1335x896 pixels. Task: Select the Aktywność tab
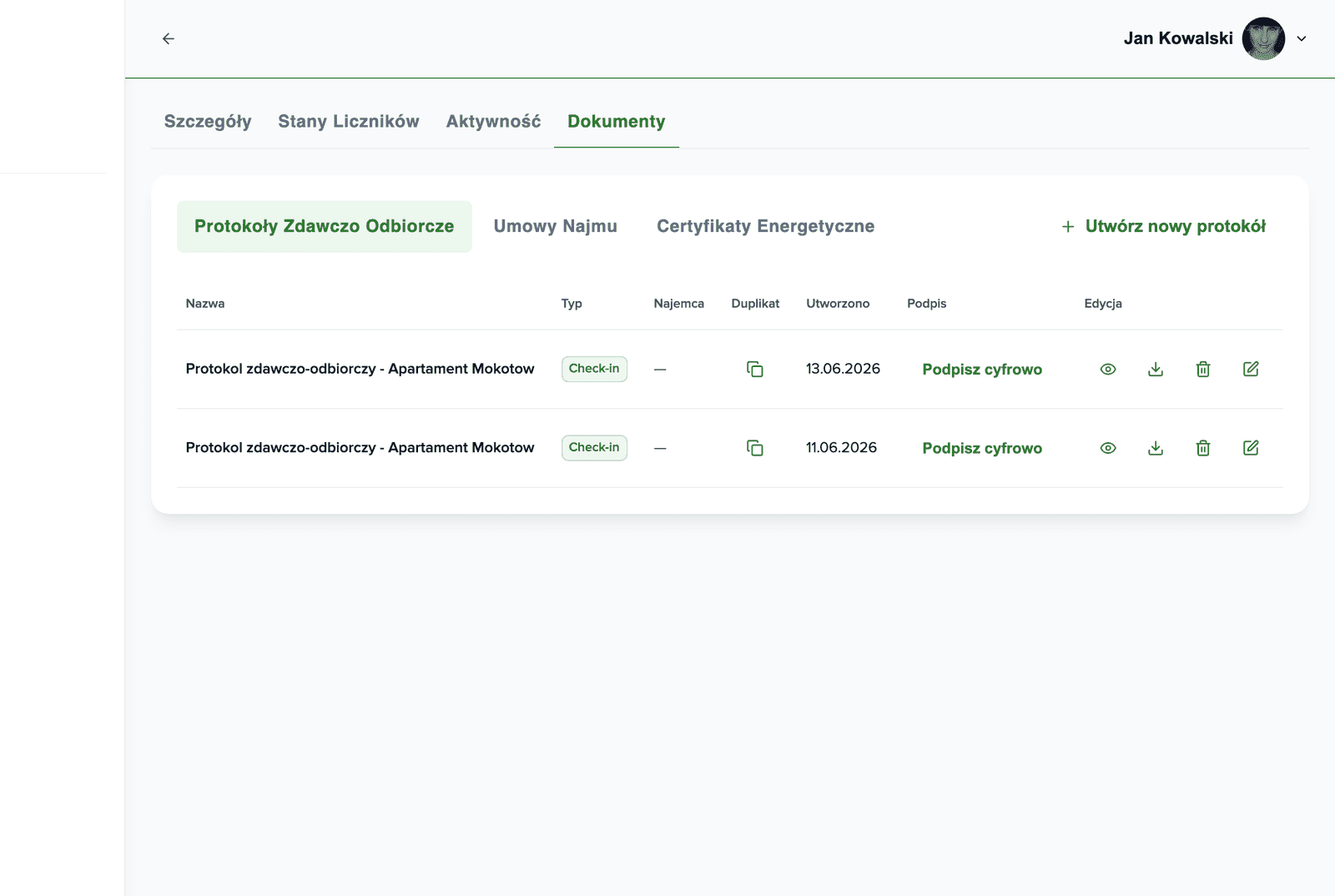(493, 122)
